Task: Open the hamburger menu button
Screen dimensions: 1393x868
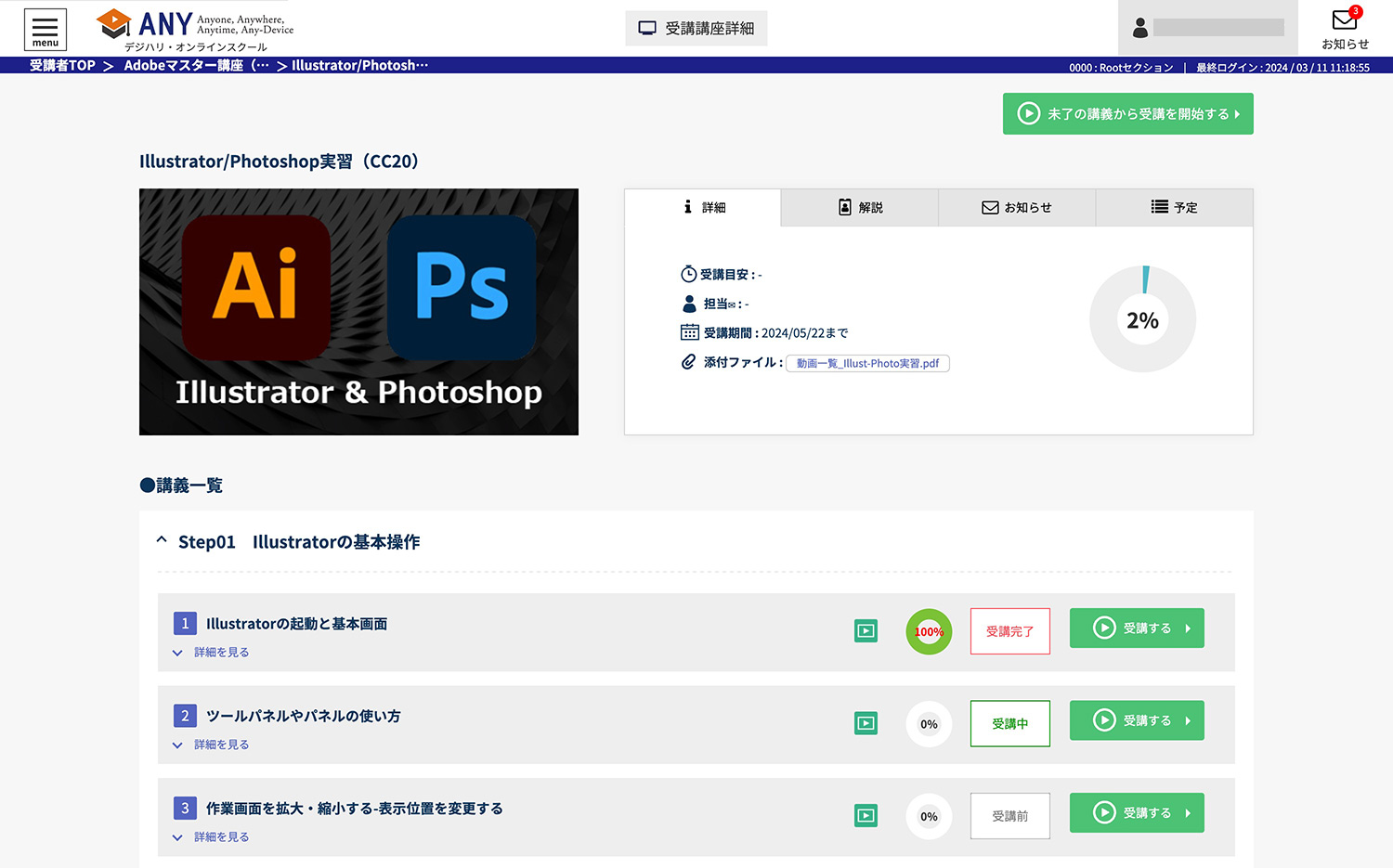Action: coord(45,29)
